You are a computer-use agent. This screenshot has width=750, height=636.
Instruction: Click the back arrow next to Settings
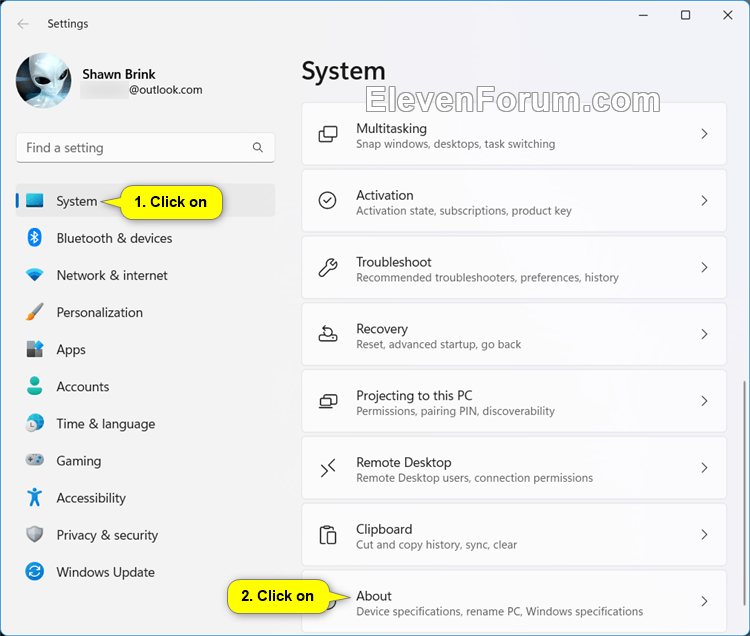coord(23,24)
